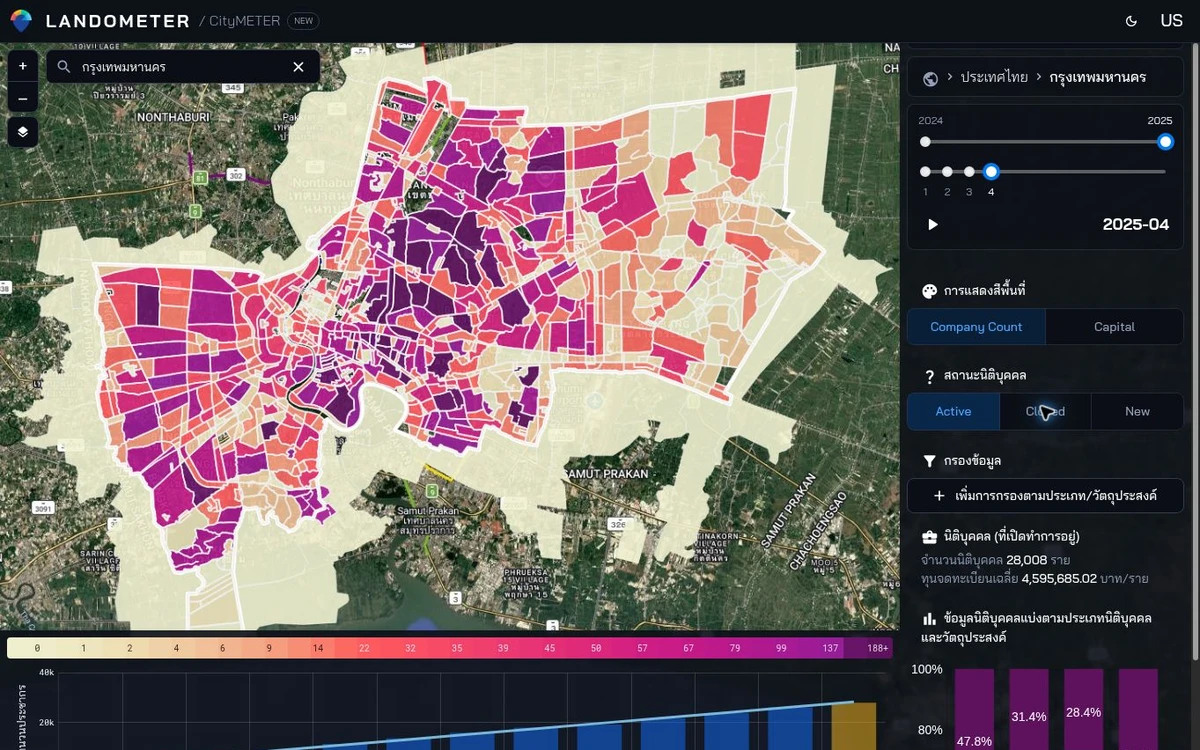Click the LANDOMETER brand name

pos(118,21)
